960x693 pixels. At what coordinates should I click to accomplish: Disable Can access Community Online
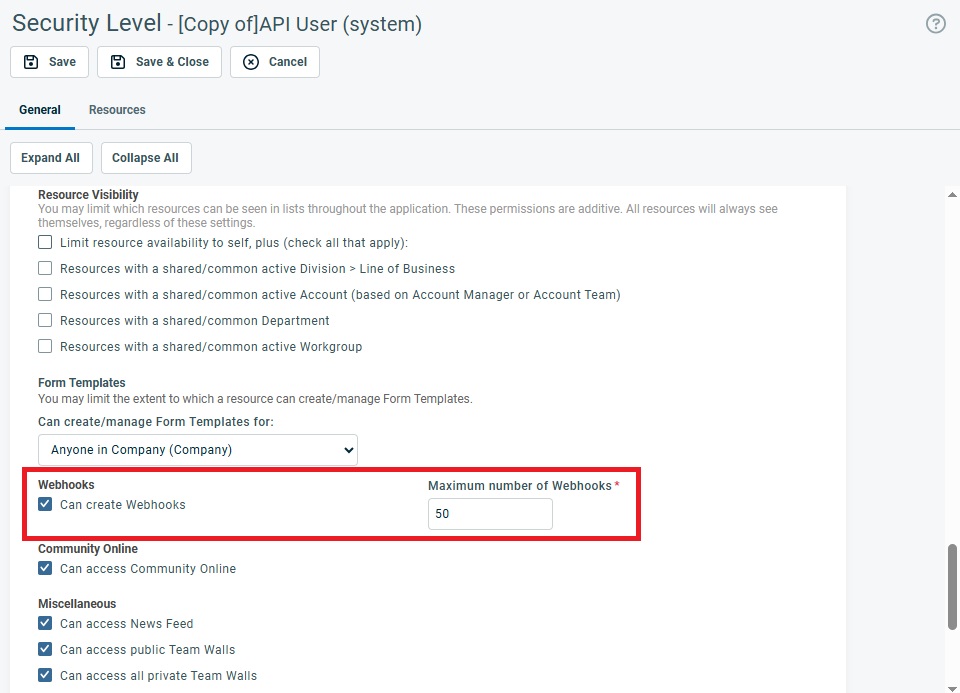[x=45, y=569]
